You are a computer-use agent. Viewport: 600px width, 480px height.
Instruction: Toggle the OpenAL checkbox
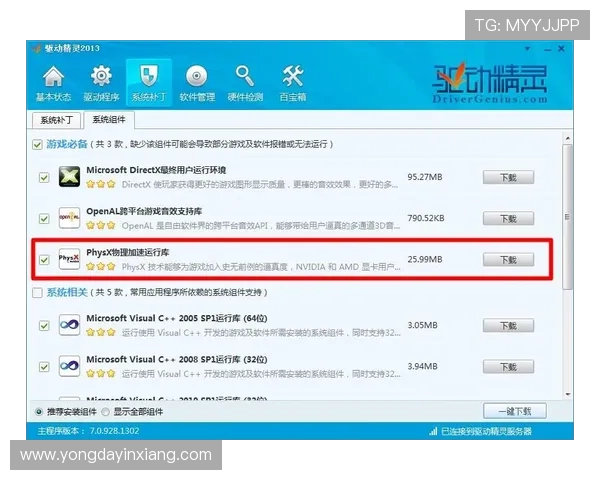click(x=44, y=219)
